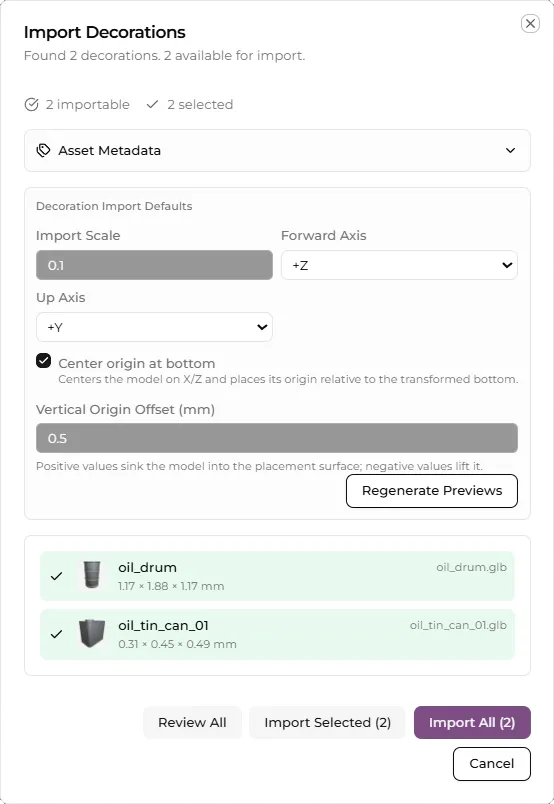This screenshot has height=804, width=554.
Task: Uncheck Center origin at bottom checkbox
Action: point(44,361)
